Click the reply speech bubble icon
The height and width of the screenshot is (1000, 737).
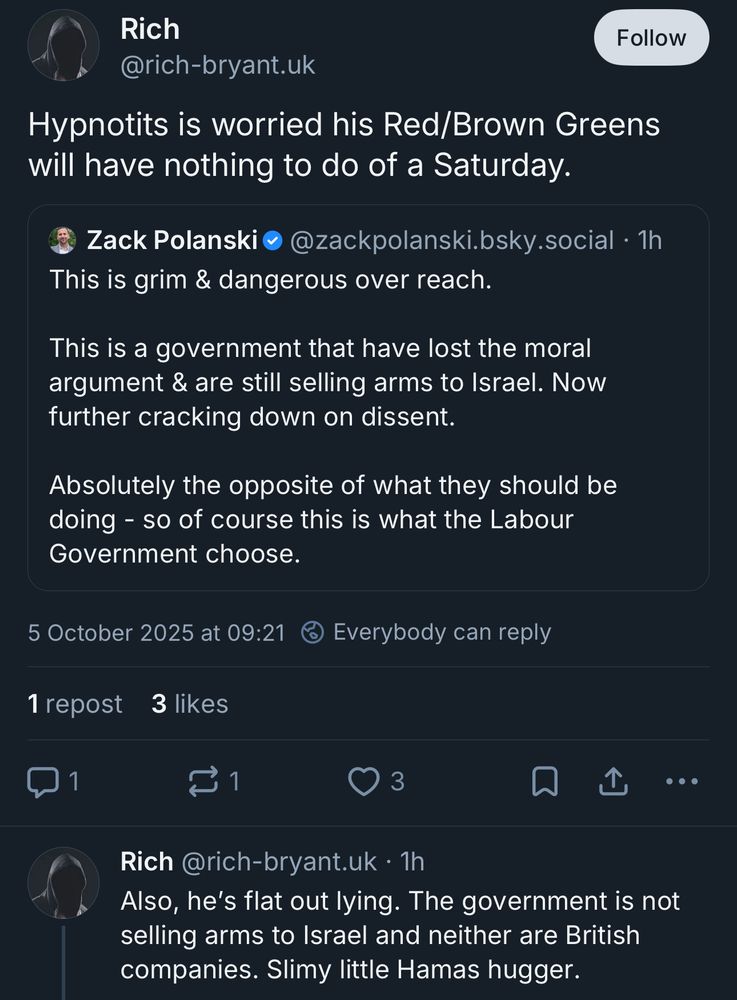click(43, 782)
